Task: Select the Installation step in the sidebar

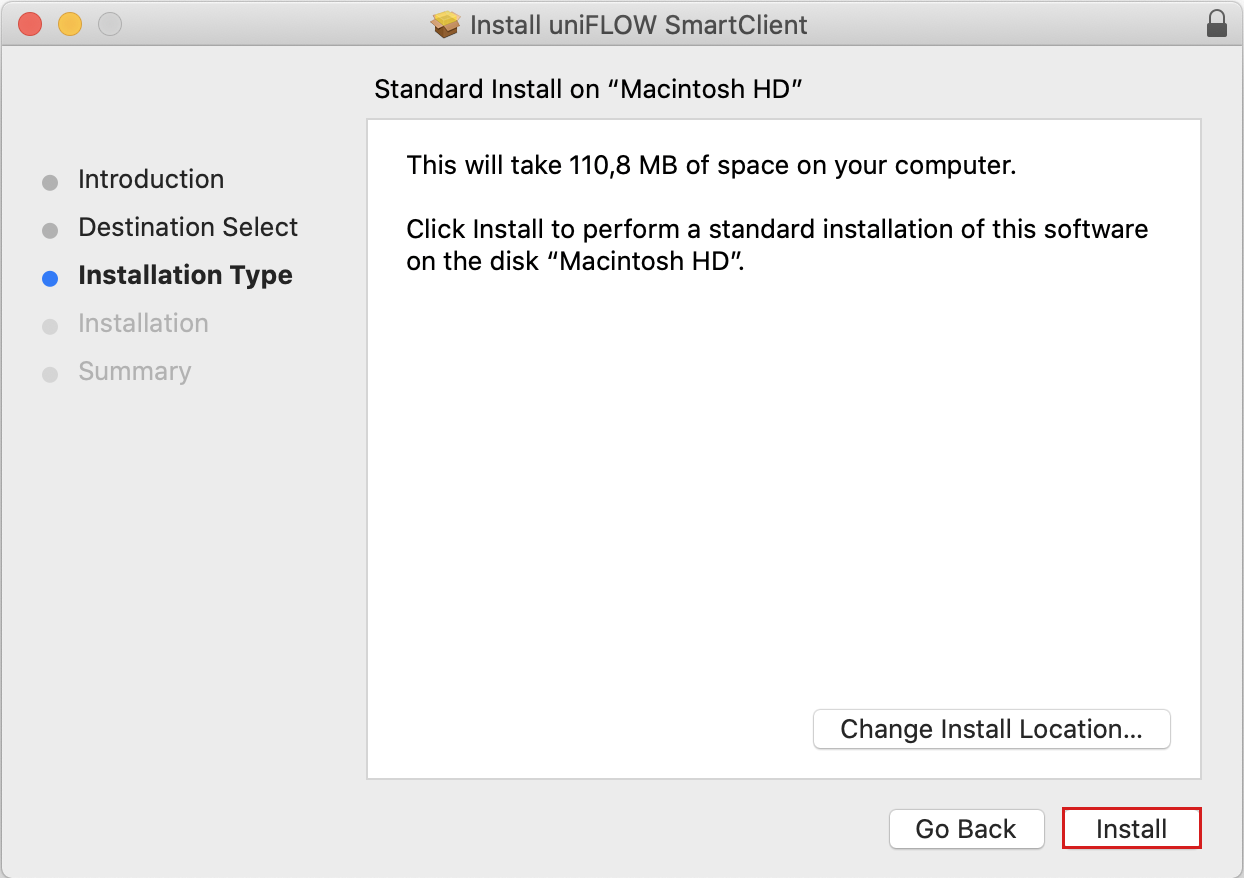Action: [x=143, y=323]
